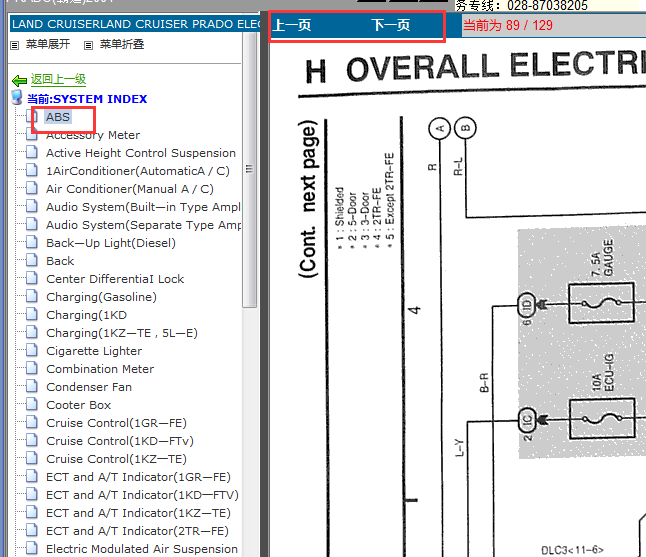
Task: Open Audio System(Built-in Type Ampl entry
Action: coord(143,207)
